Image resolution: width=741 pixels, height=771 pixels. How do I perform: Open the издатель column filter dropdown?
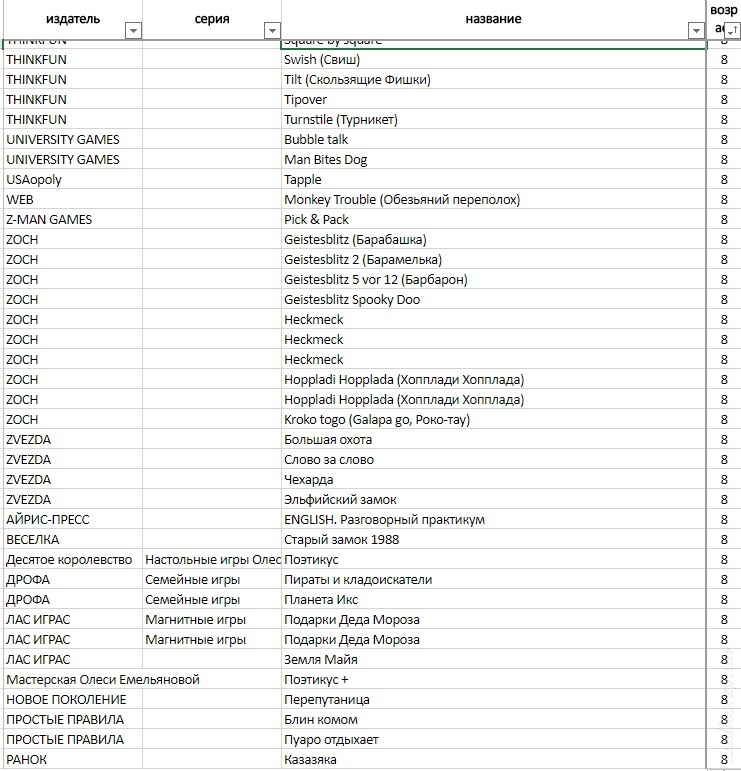point(133,31)
